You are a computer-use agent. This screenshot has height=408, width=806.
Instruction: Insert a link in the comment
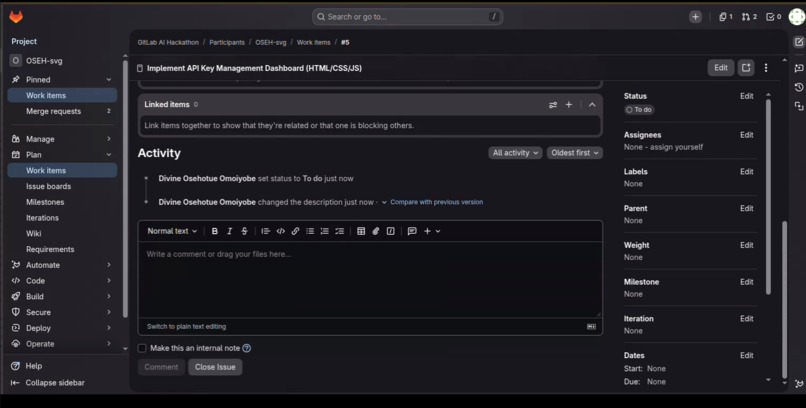click(x=295, y=231)
